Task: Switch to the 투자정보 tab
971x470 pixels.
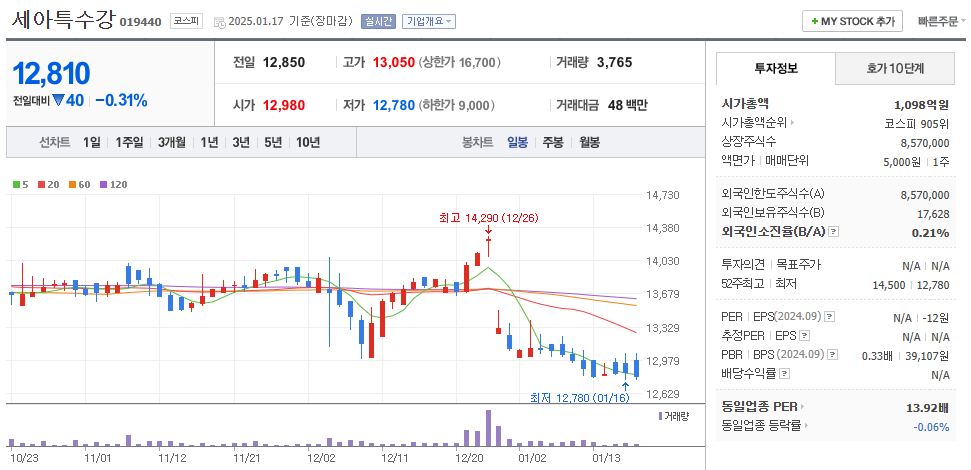Action: tap(775, 69)
